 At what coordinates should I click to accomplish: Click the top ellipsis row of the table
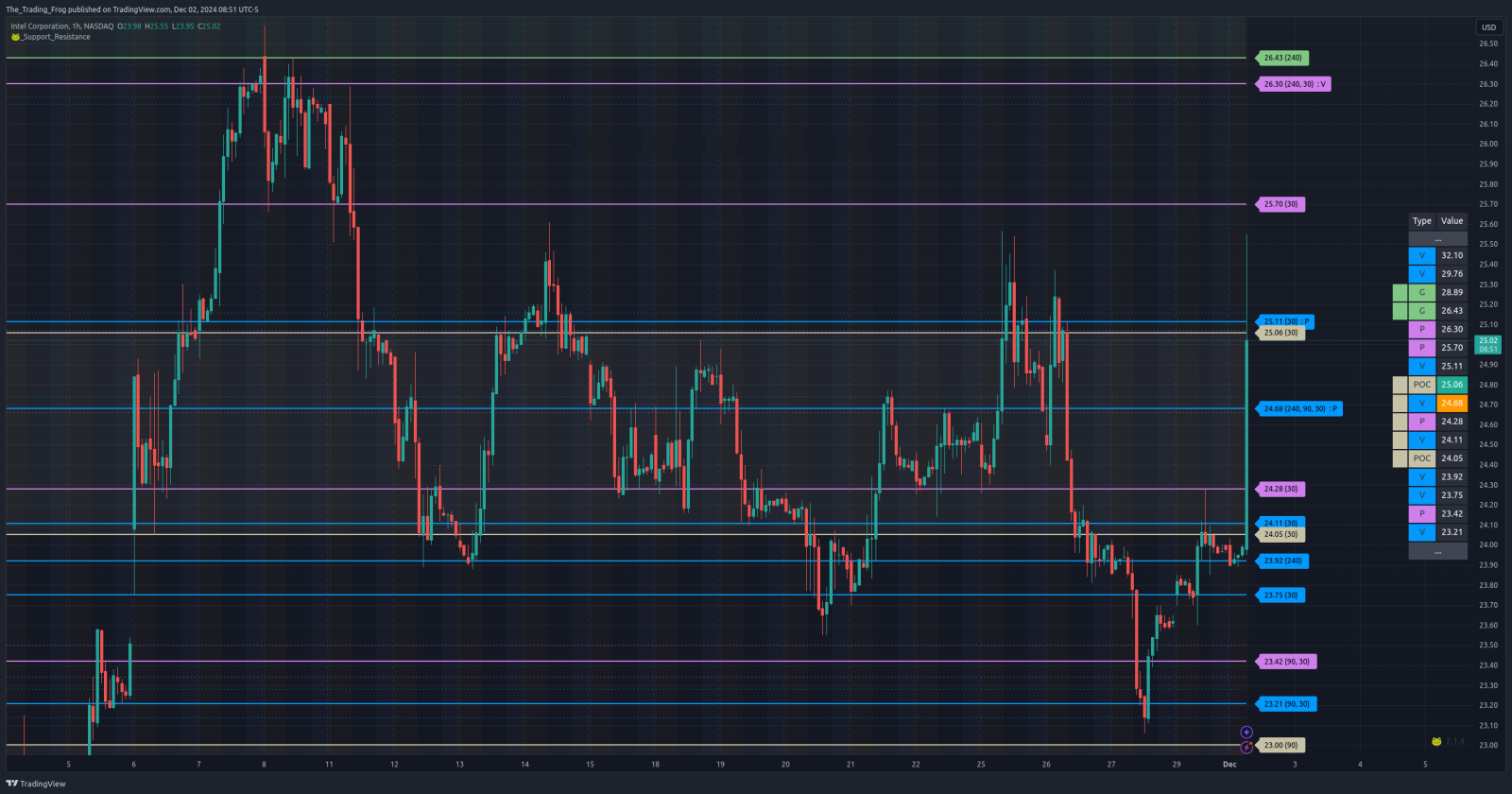[1438, 239]
